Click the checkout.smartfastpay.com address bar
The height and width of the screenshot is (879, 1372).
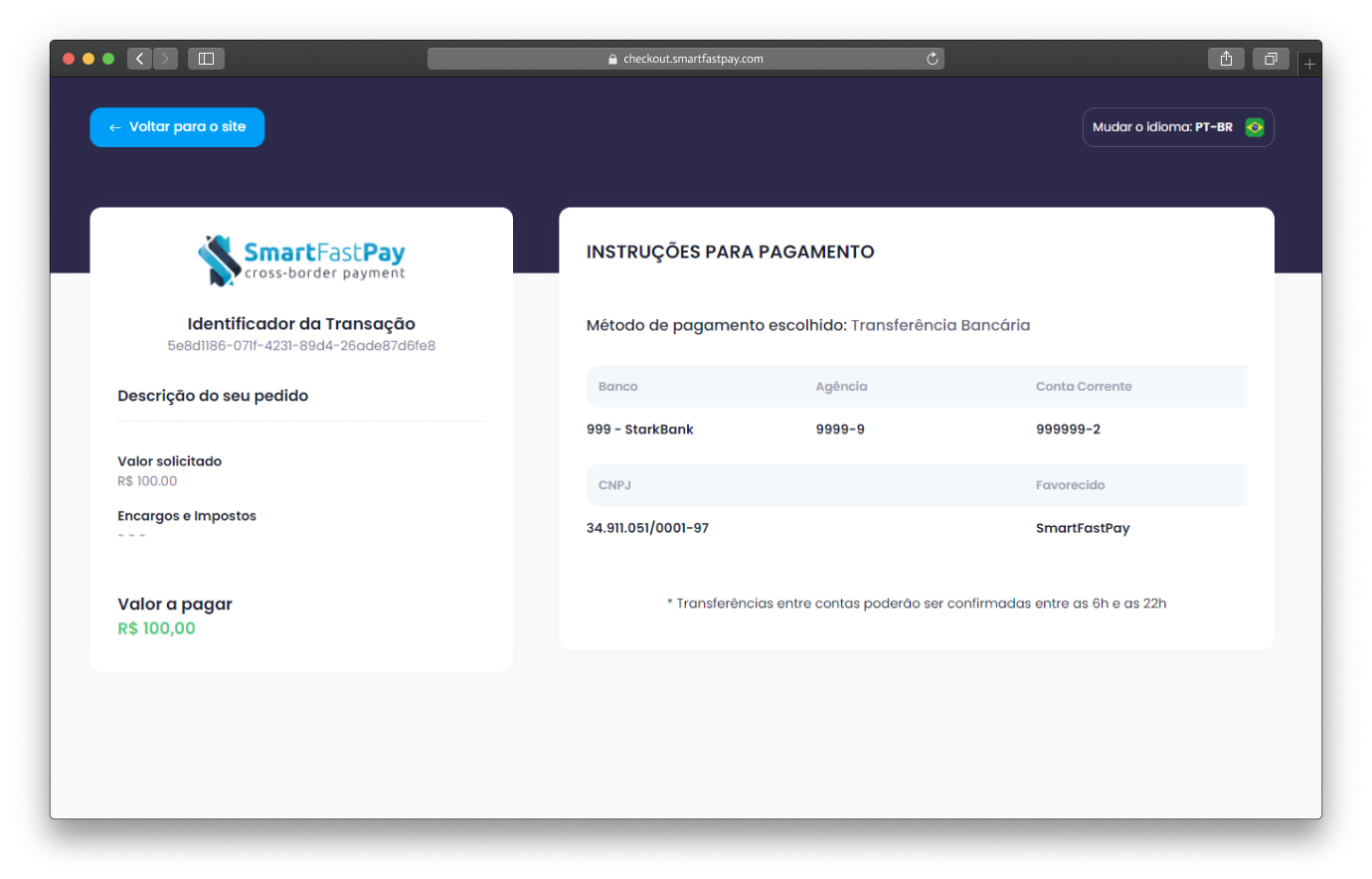pyautogui.click(x=686, y=59)
